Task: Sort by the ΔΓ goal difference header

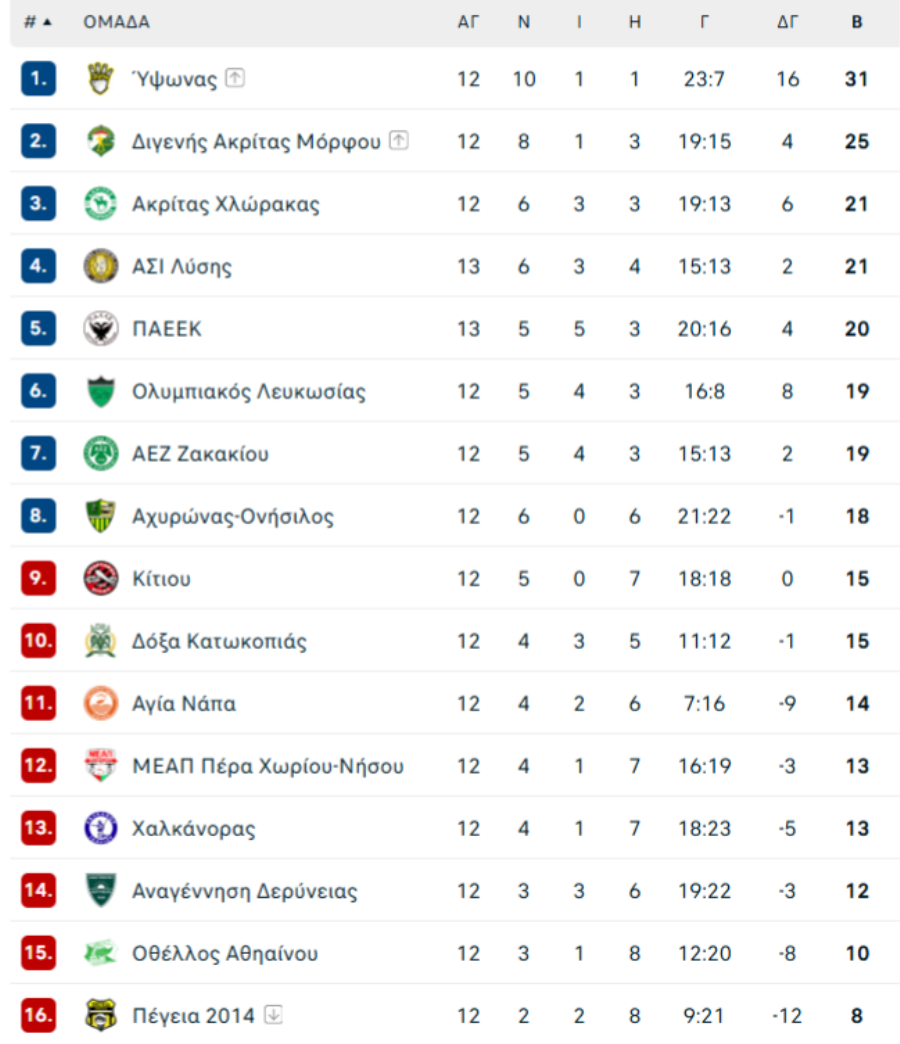Action: click(788, 22)
